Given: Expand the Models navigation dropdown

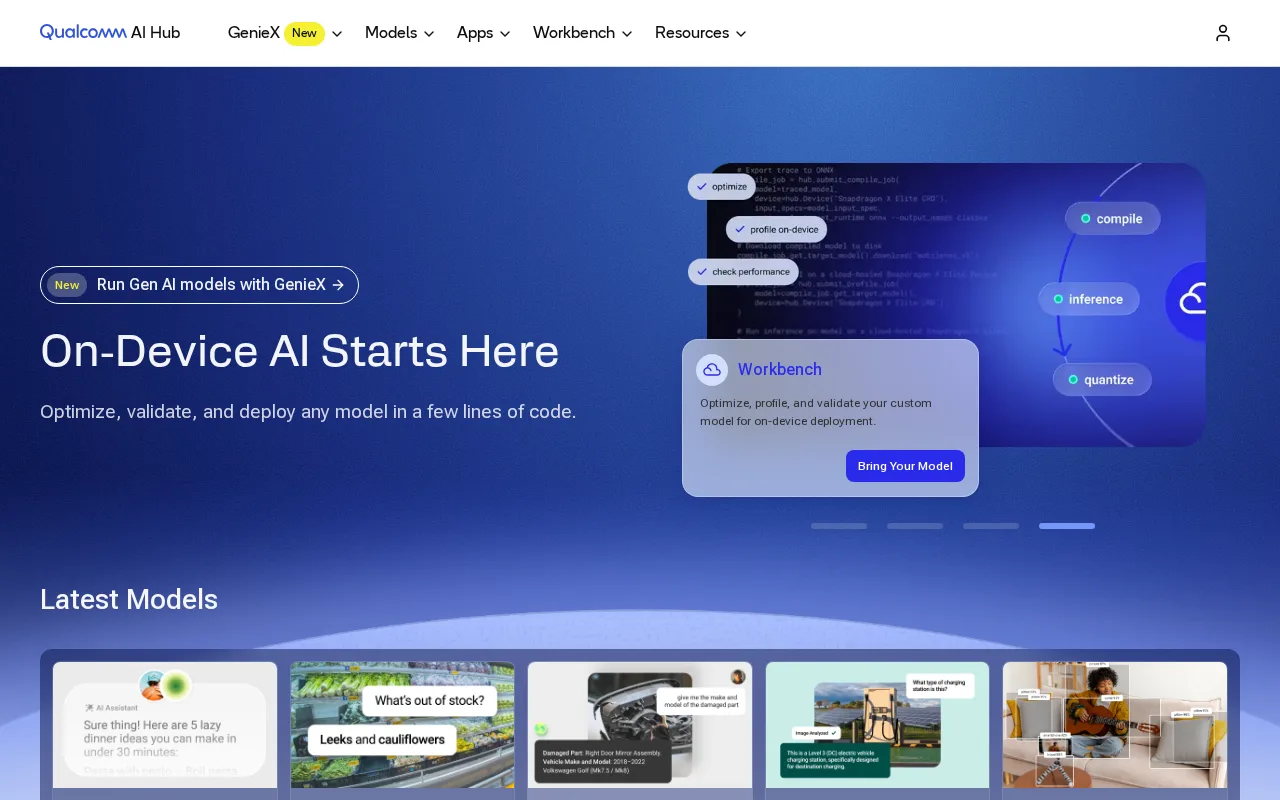Looking at the screenshot, I should [x=399, y=33].
